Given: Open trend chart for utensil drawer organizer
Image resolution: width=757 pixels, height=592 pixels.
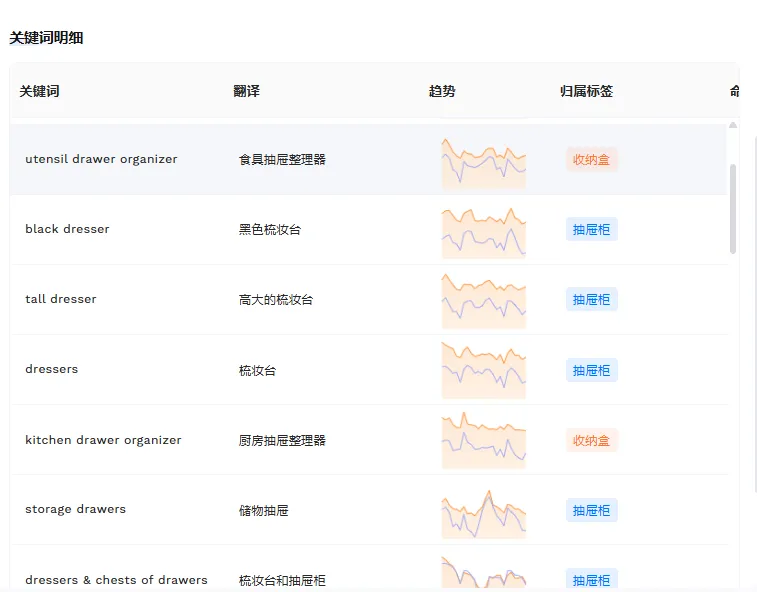Looking at the screenshot, I should click(483, 163).
